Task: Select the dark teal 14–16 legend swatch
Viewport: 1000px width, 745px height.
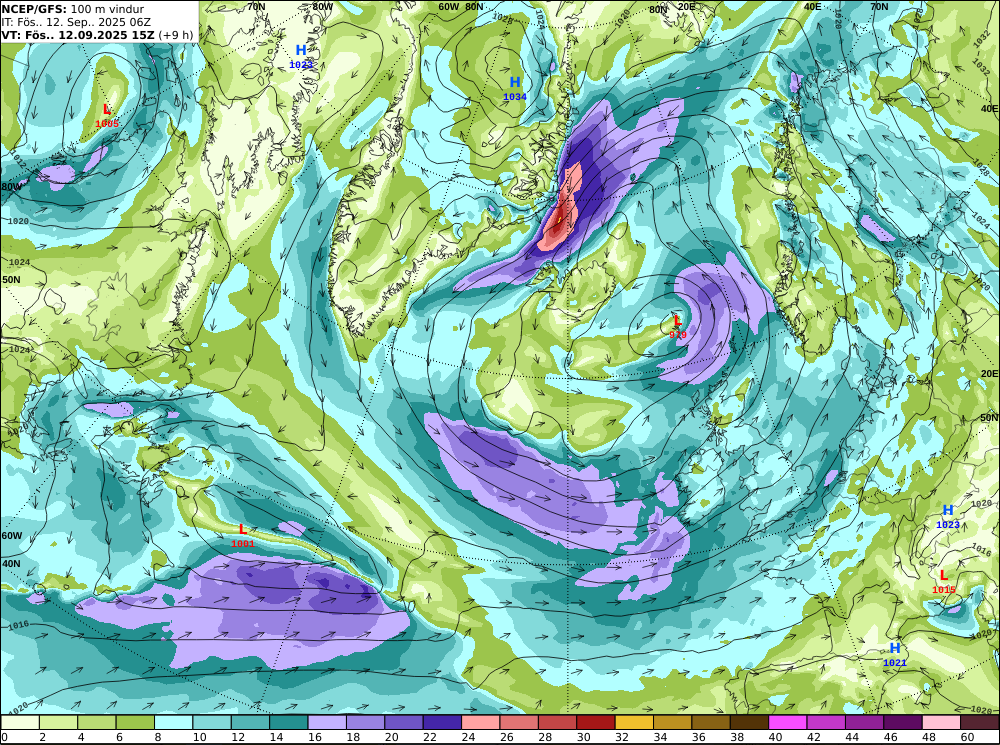Action: coord(288,722)
